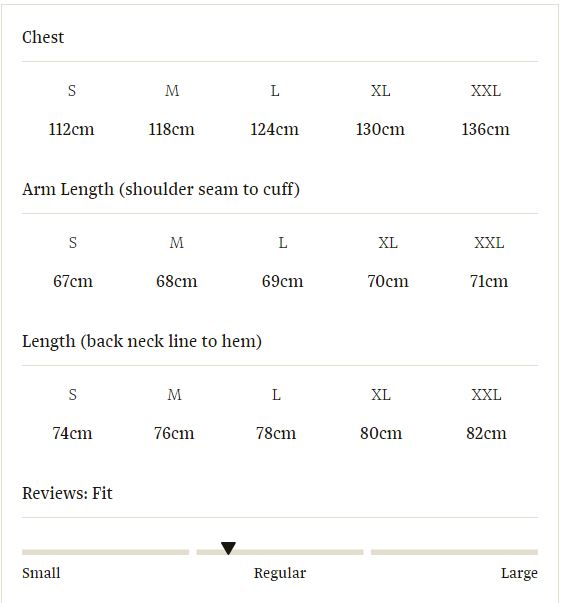Select length size M label
The image size is (561, 603).
click(x=175, y=395)
